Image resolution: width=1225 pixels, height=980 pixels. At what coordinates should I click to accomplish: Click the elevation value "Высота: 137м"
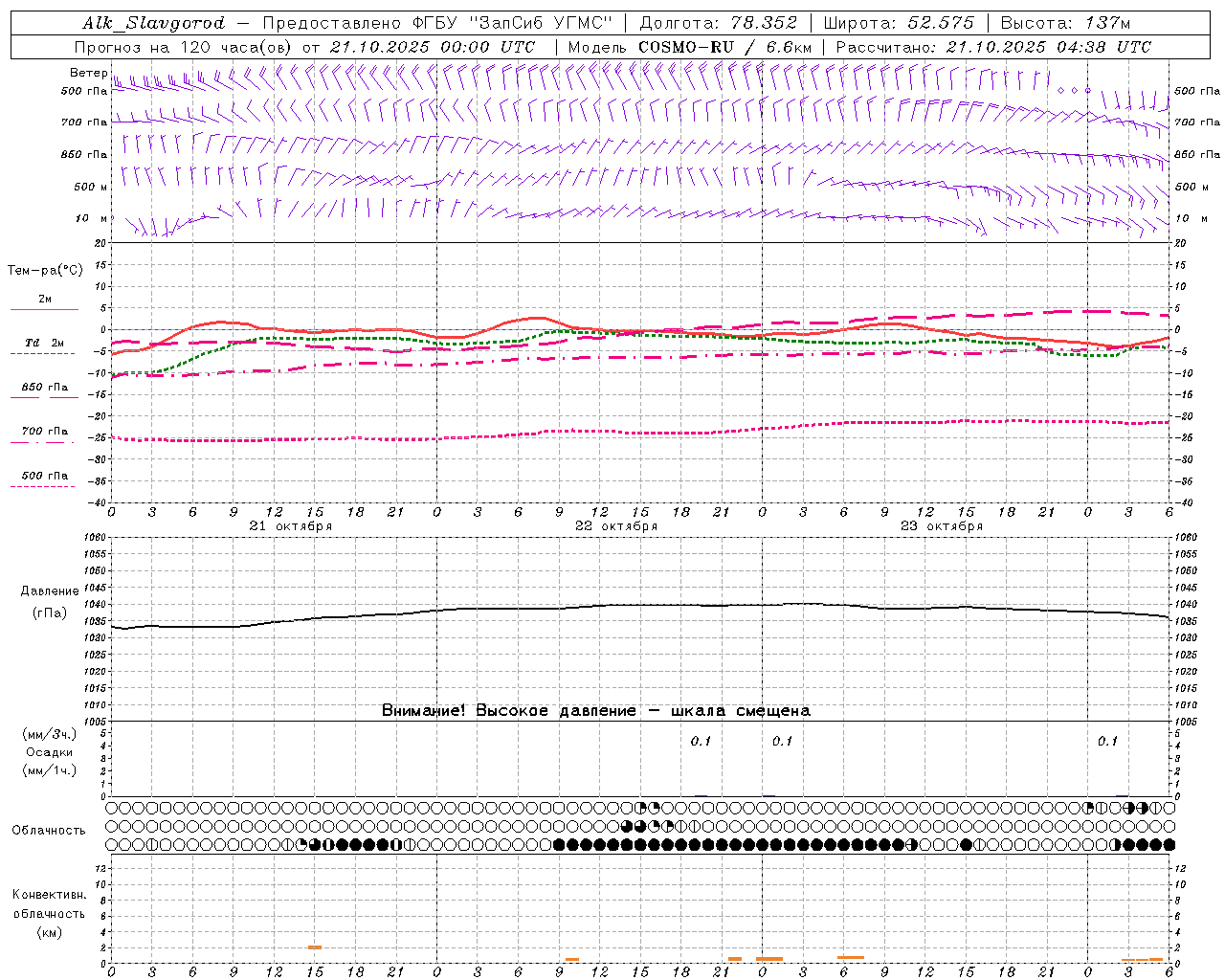click(x=1065, y=23)
